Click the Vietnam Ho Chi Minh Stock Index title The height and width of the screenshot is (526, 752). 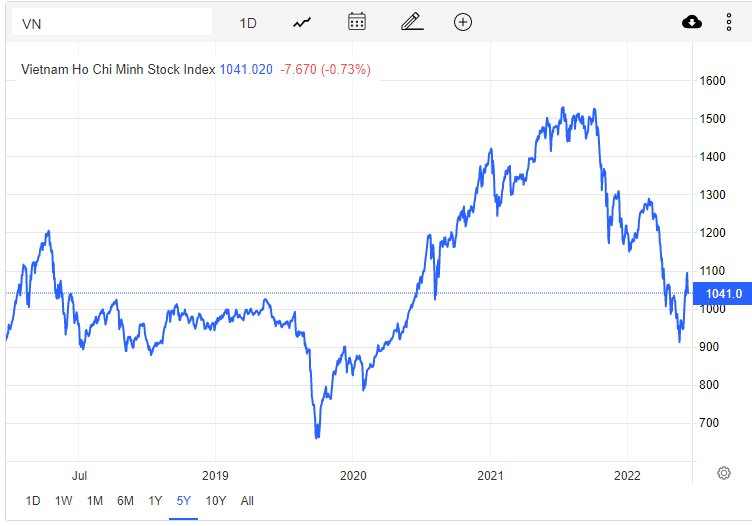[118, 70]
